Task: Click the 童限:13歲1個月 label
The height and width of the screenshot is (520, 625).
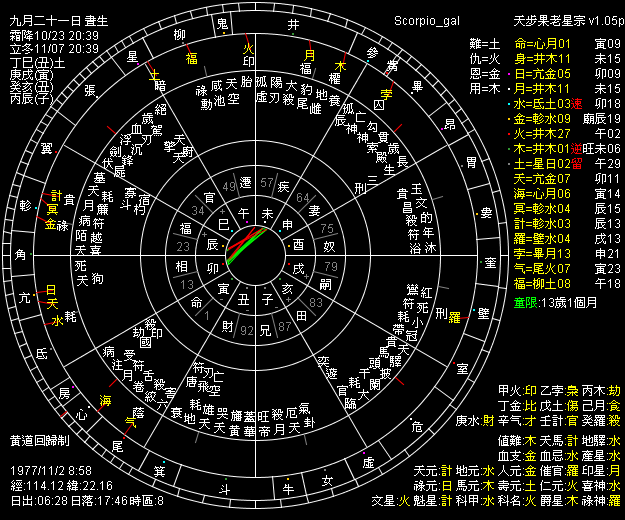Action: coord(554,303)
